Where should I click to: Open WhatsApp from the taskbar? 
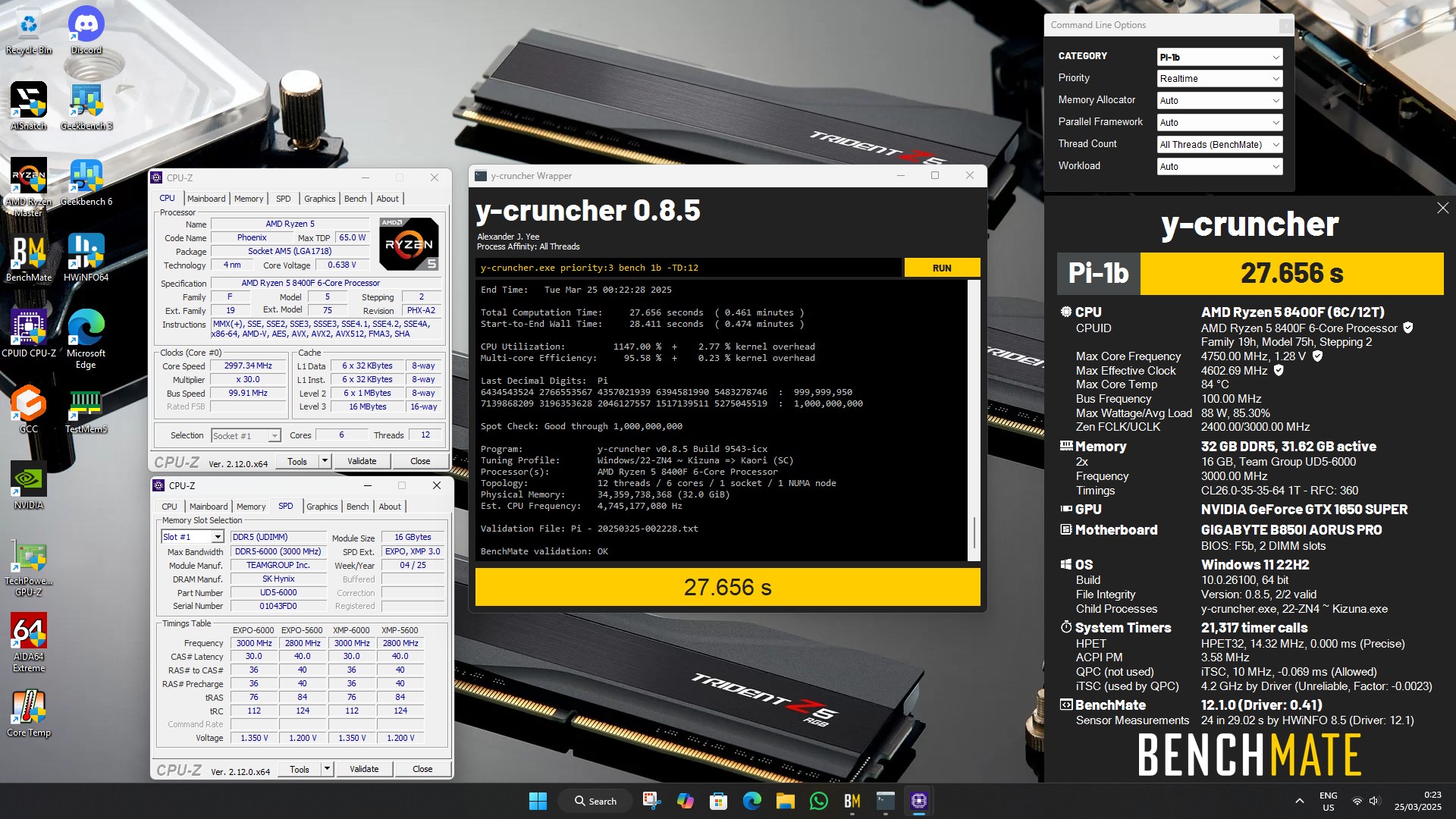(x=819, y=801)
